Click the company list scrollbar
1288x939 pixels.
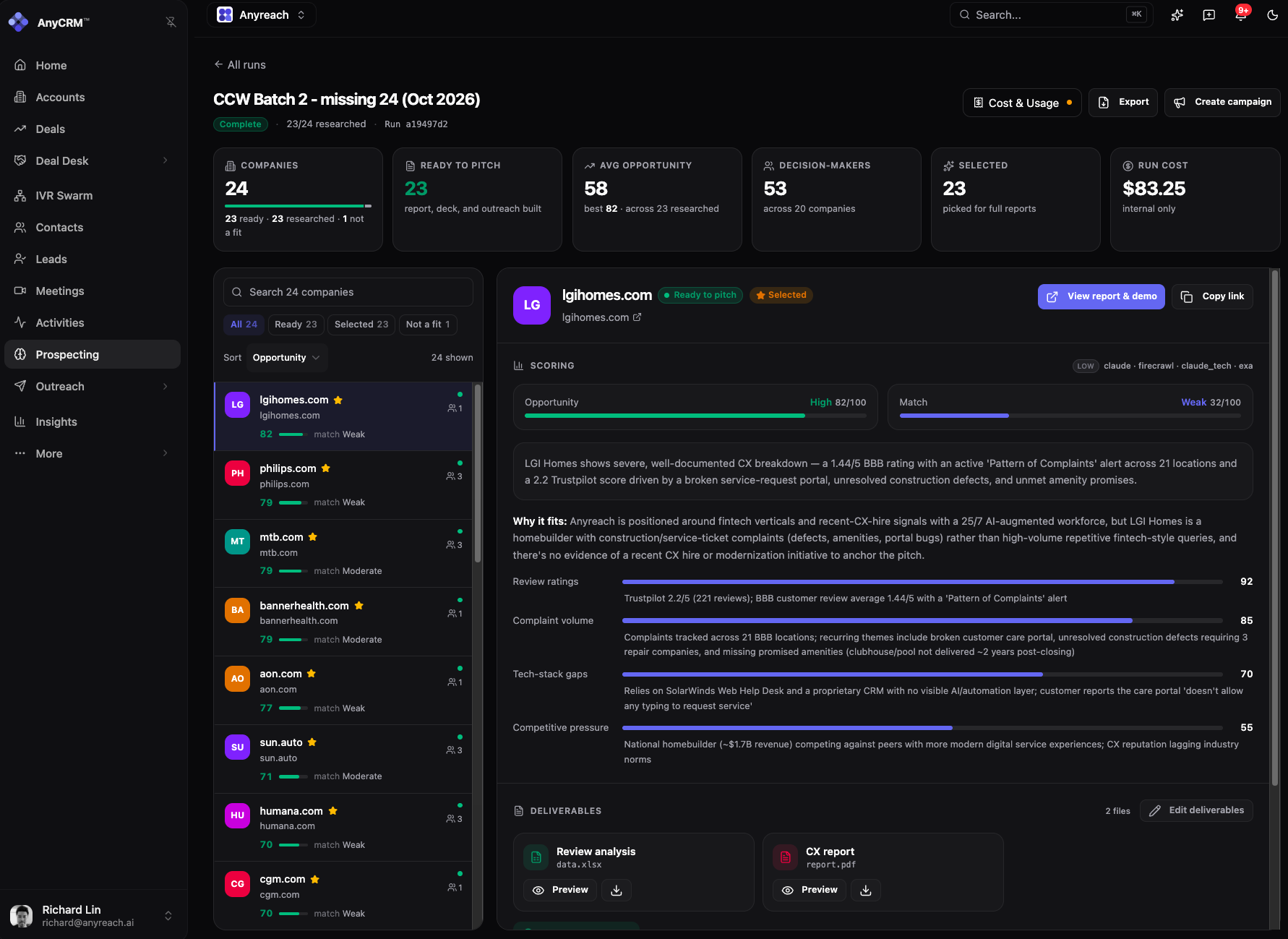[x=477, y=473]
